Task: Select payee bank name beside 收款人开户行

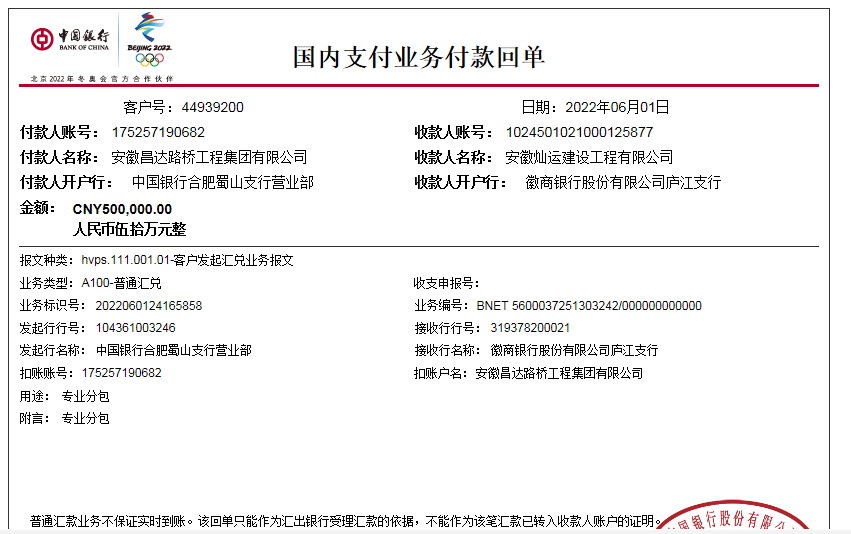Action: (623, 182)
